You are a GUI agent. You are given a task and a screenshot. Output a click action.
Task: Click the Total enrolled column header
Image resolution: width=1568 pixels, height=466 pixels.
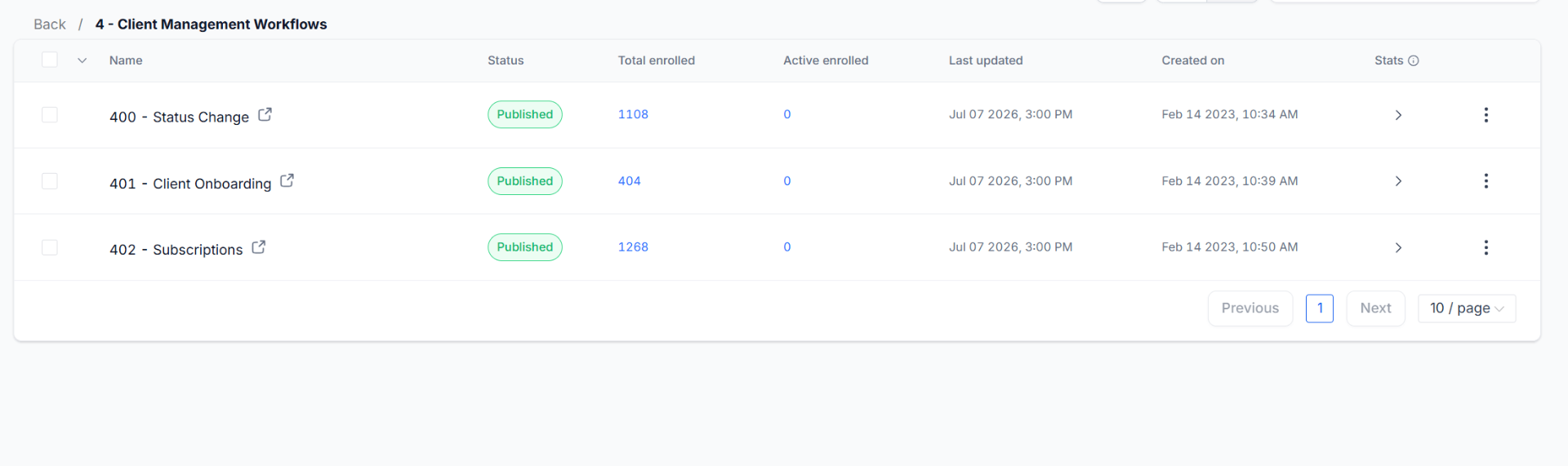[657, 60]
